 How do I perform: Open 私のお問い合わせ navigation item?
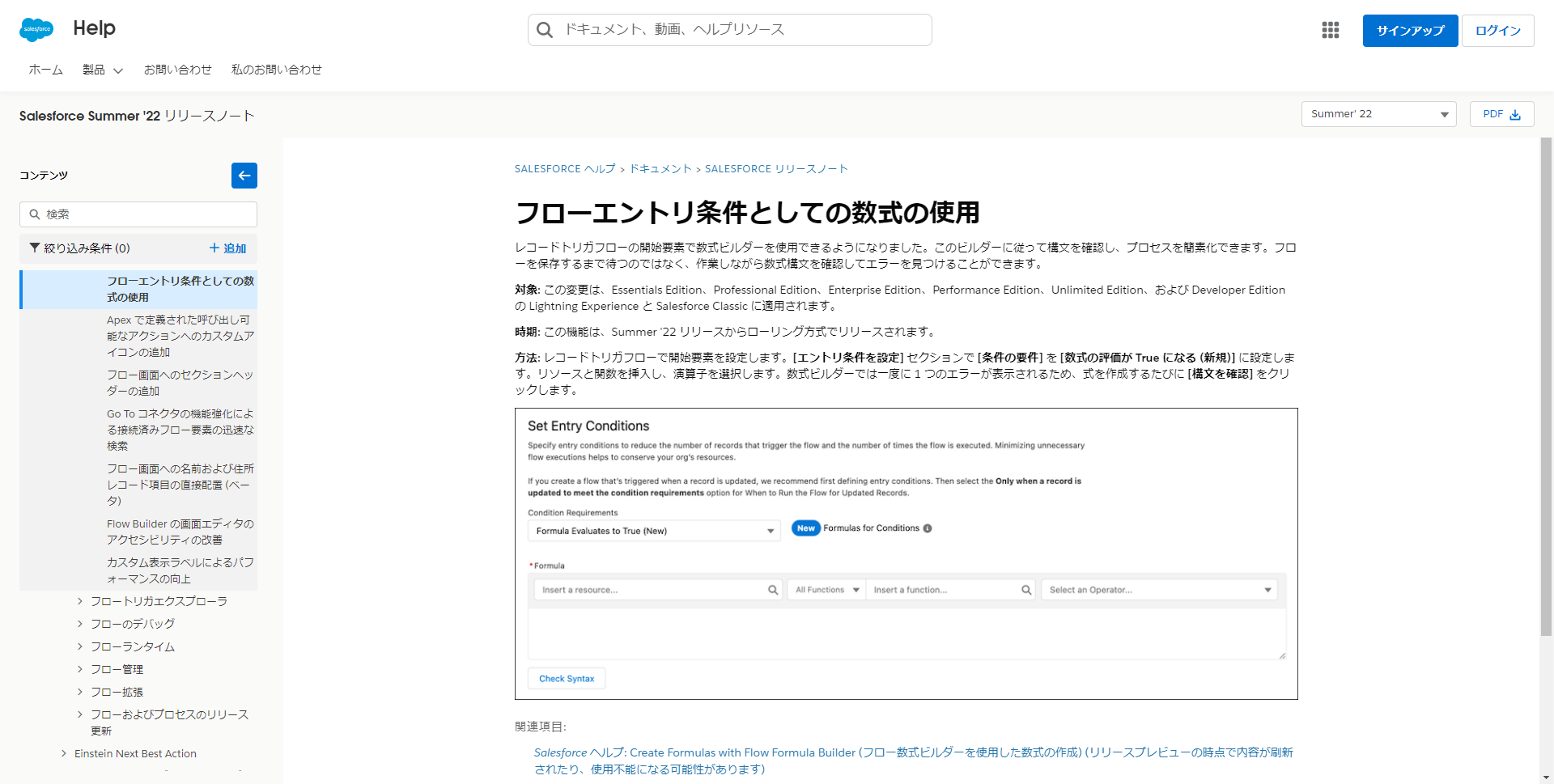pyautogui.click(x=277, y=70)
